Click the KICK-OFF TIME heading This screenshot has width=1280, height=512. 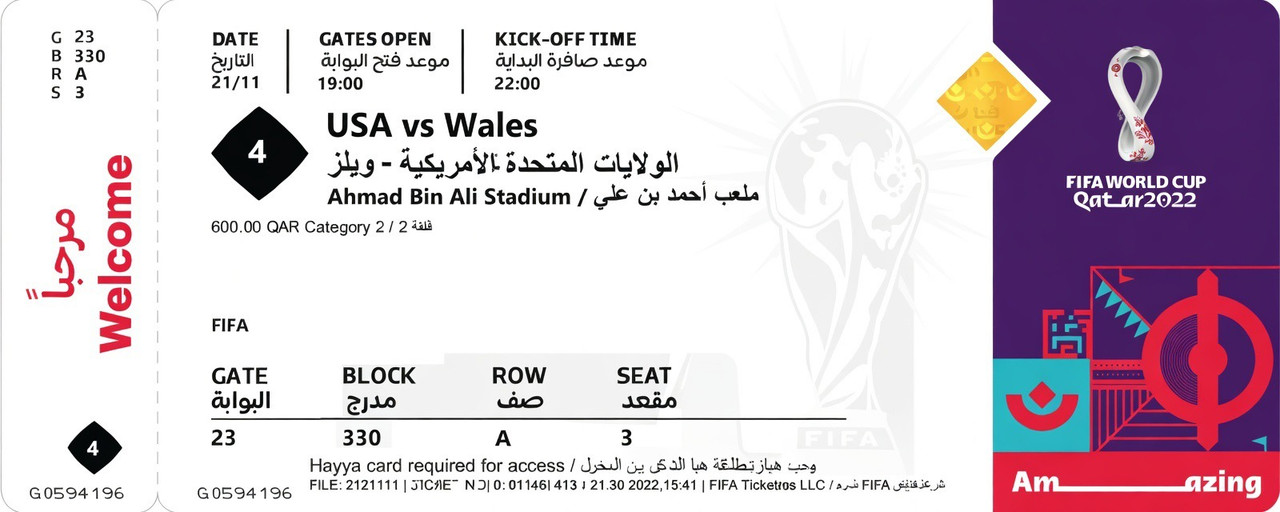pyautogui.click(x=565, y=40)
